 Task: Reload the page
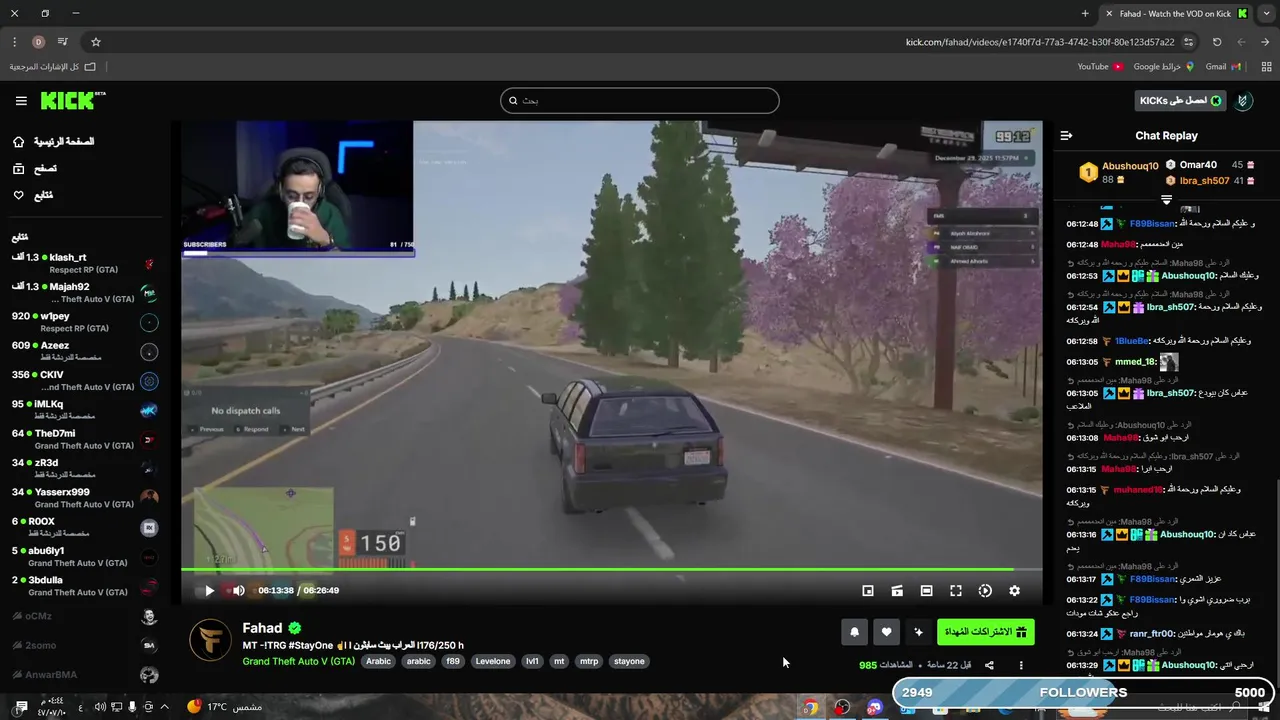pos(1217,42)
